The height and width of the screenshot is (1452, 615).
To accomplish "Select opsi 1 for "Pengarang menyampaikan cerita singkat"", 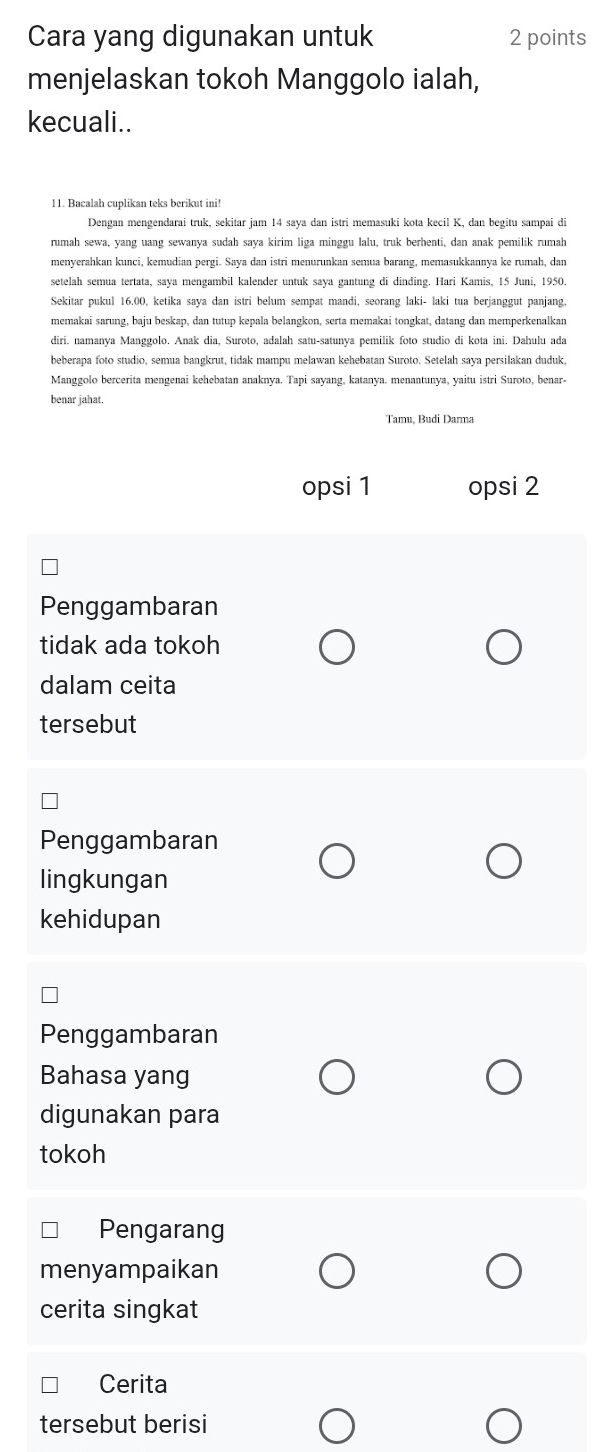I will pos(337,1270).
